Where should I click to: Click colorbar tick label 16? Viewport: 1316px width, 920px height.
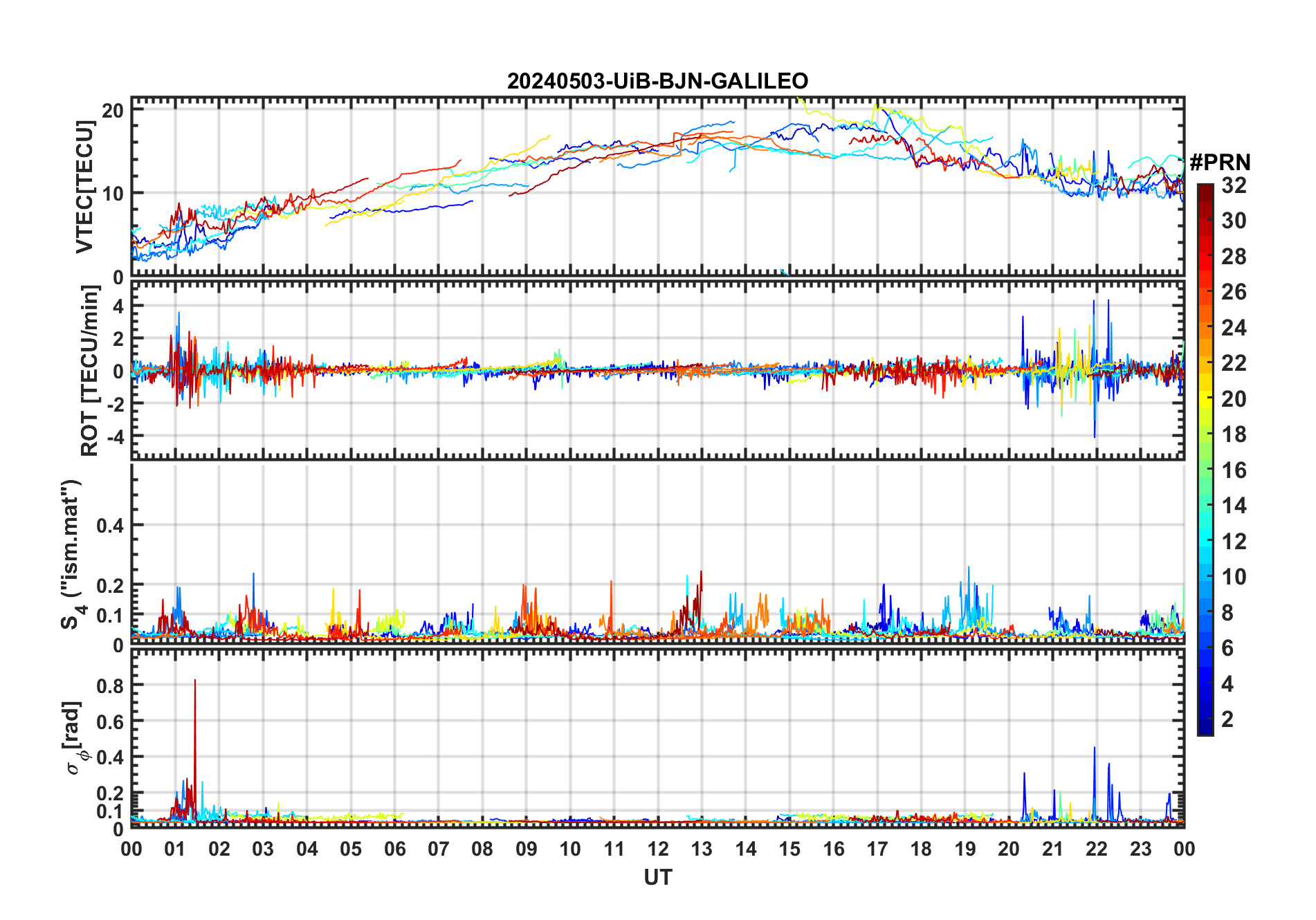(x=1234, y=470)
